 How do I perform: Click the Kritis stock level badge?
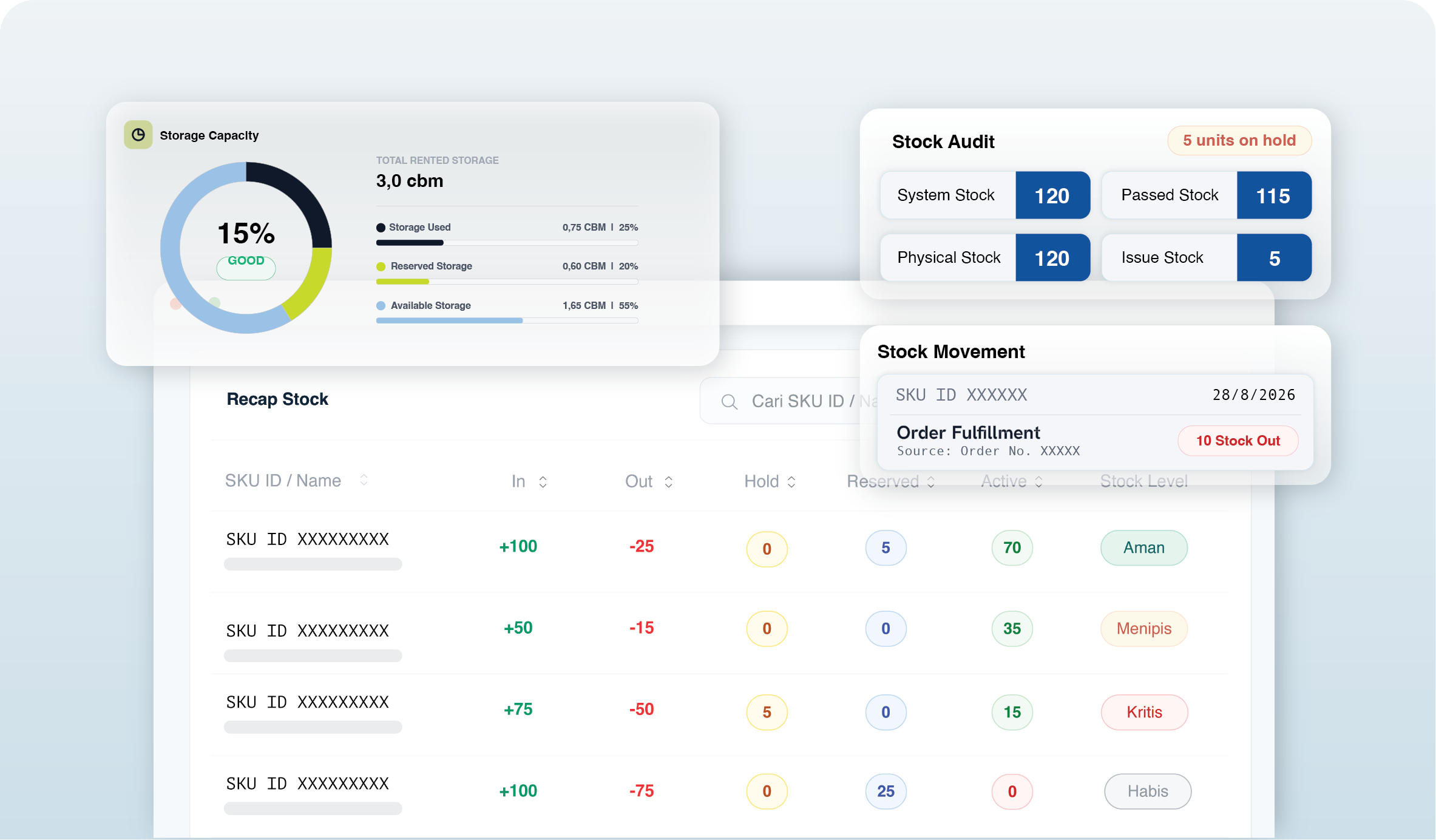[1144, 712]
